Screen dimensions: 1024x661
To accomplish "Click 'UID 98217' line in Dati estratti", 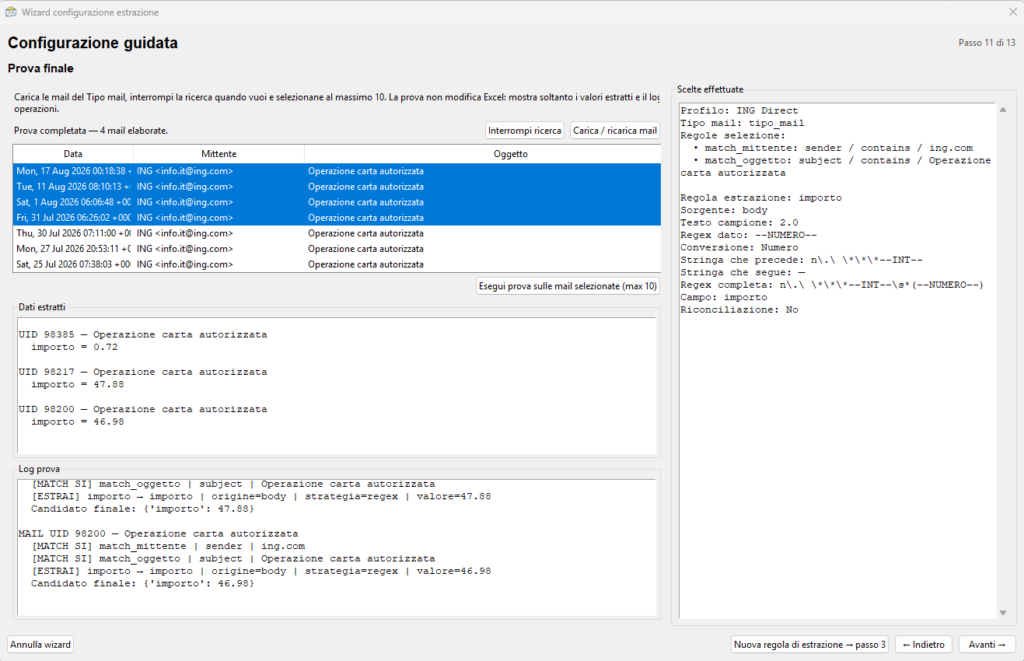I will [x=142, y=372].
